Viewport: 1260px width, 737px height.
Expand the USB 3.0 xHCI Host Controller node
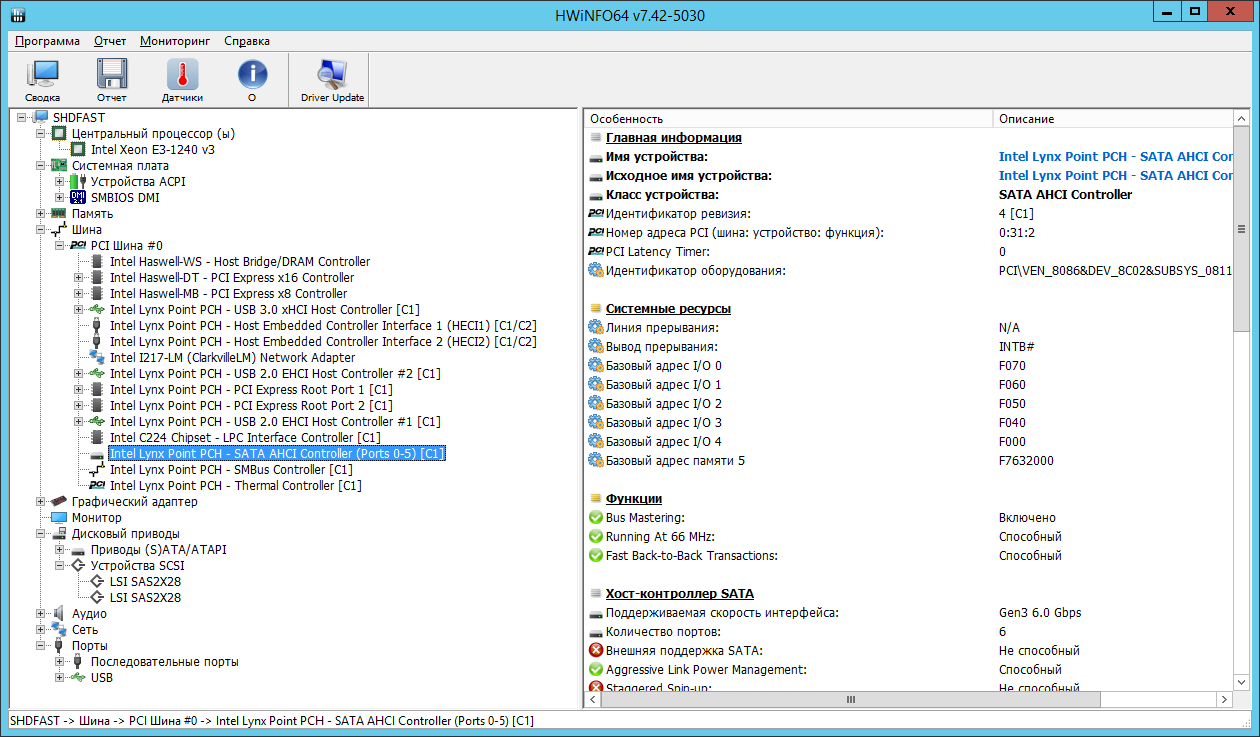[79, 310]
